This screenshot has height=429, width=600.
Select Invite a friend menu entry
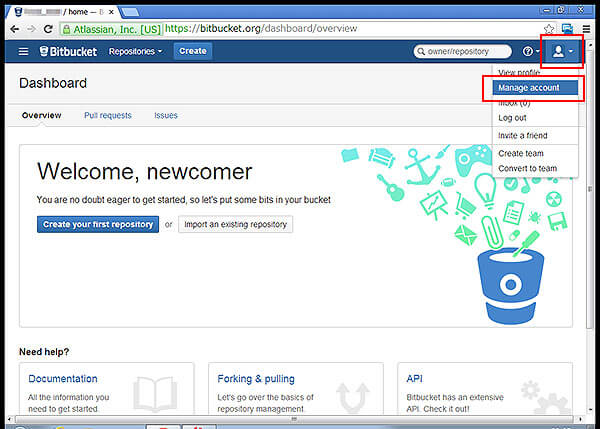(x=523, y=135)
